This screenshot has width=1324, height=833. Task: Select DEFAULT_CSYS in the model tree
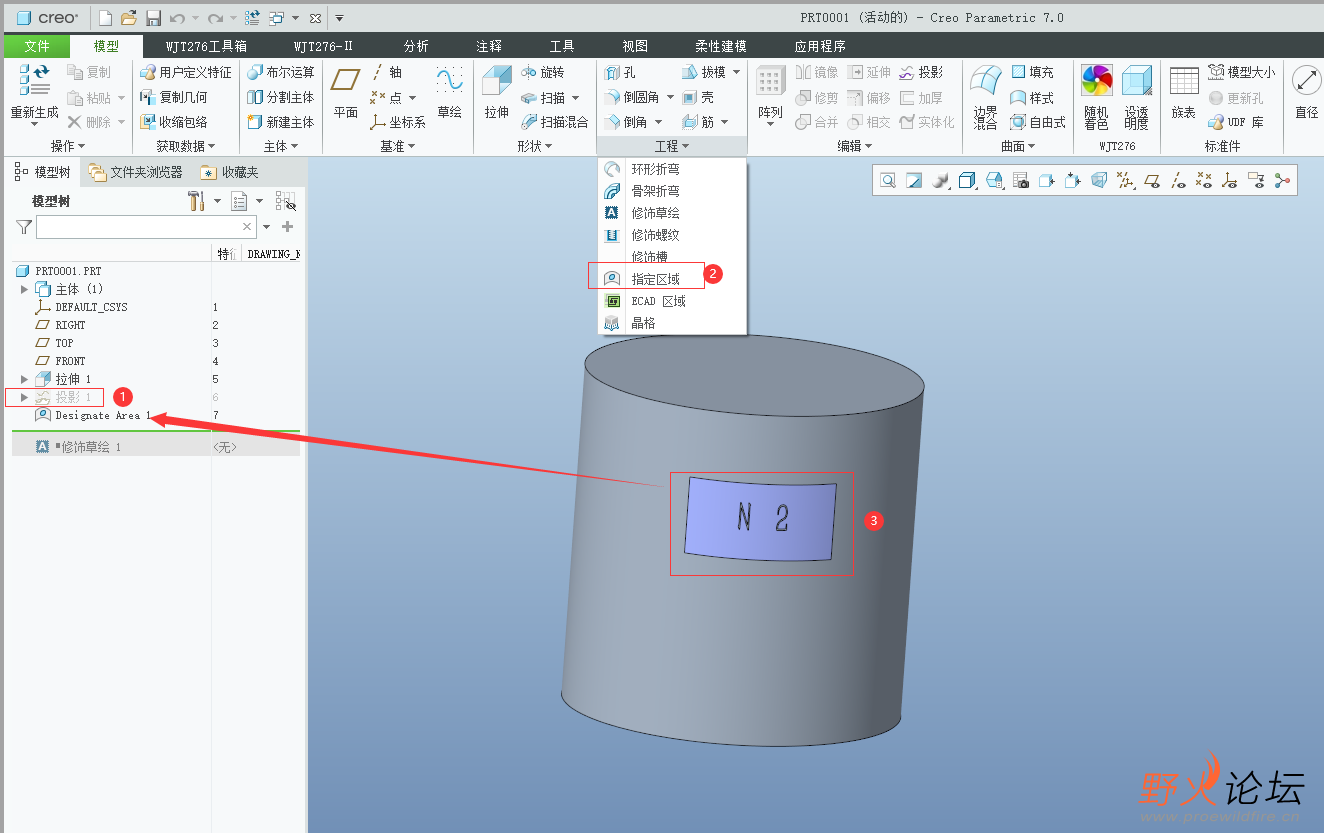click(91, 307)
